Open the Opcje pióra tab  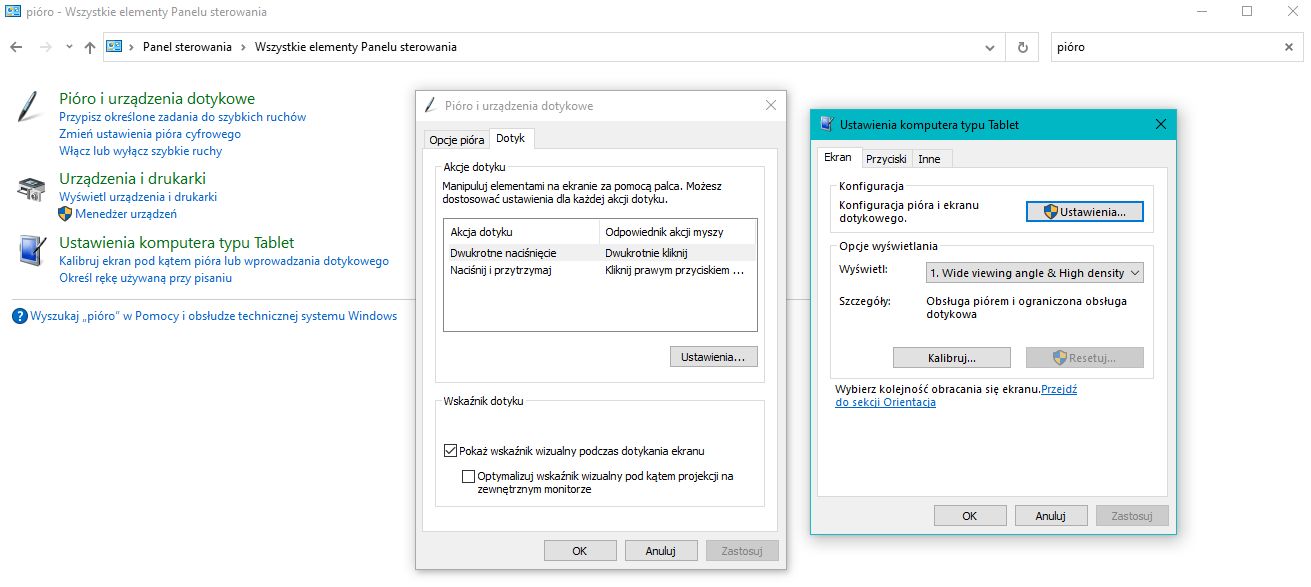click(x=456, y=139)
